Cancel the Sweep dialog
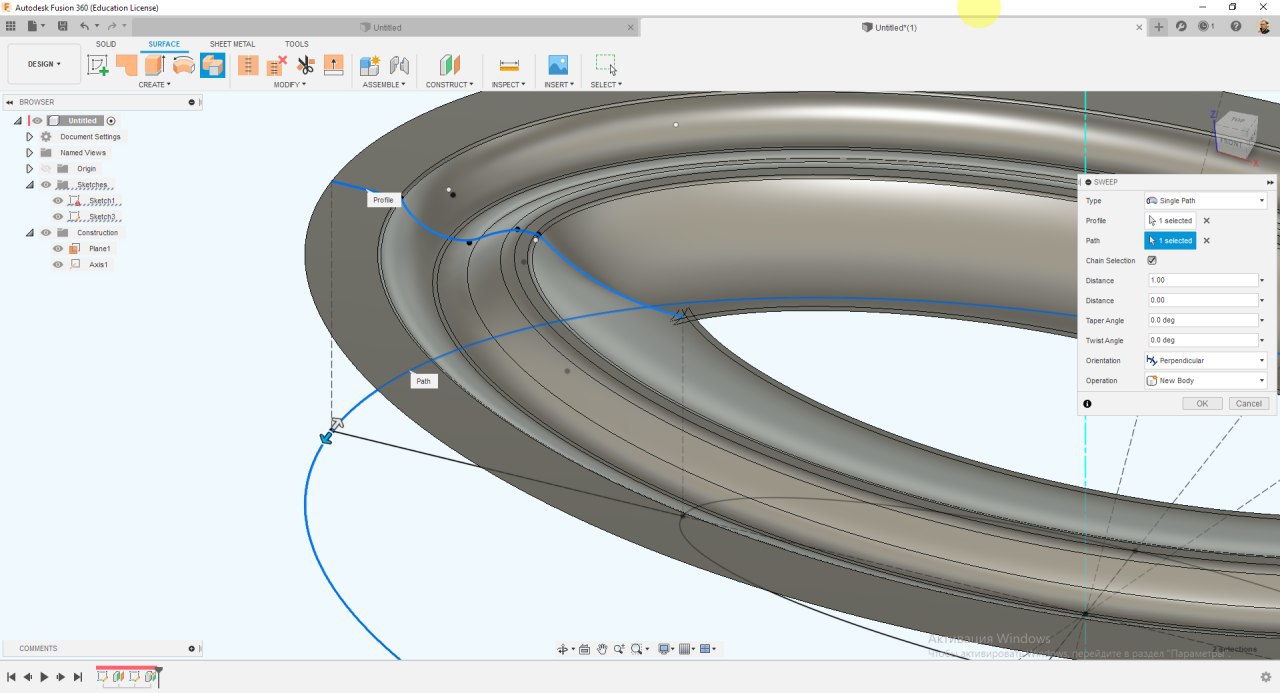The image size is (1280, 693). tap(1249, 403)
